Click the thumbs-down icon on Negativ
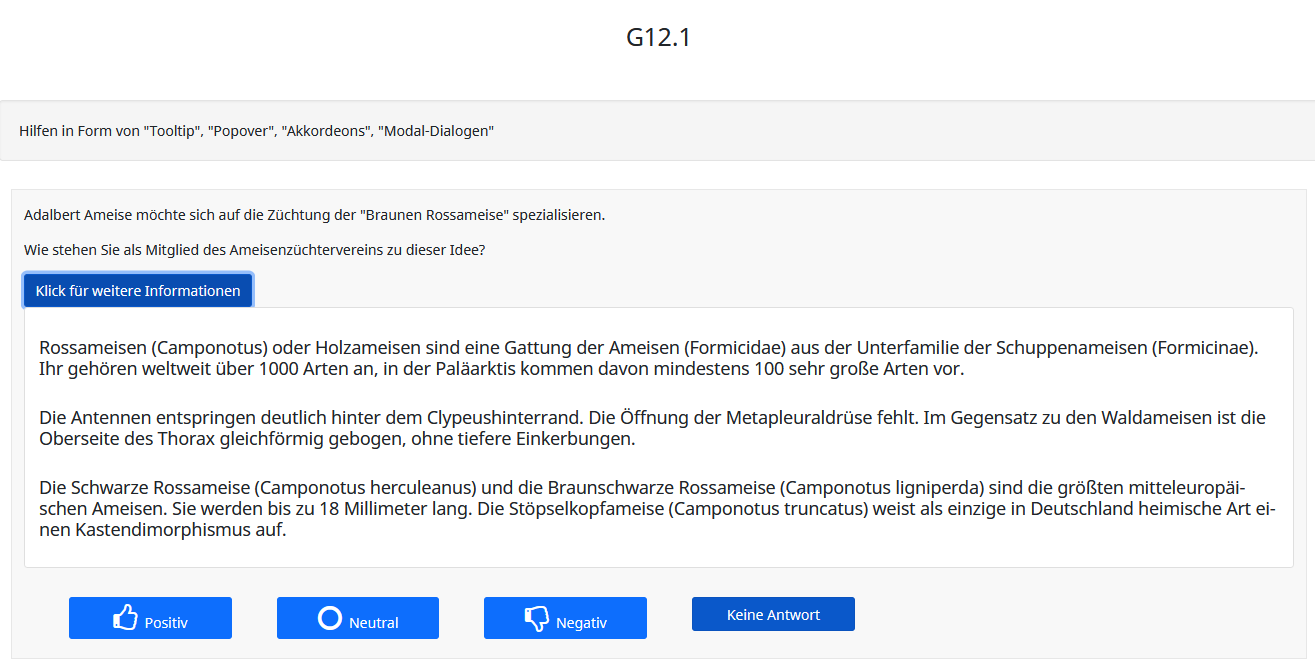This screenshot has width=1315, height=671. coord(537,619)
